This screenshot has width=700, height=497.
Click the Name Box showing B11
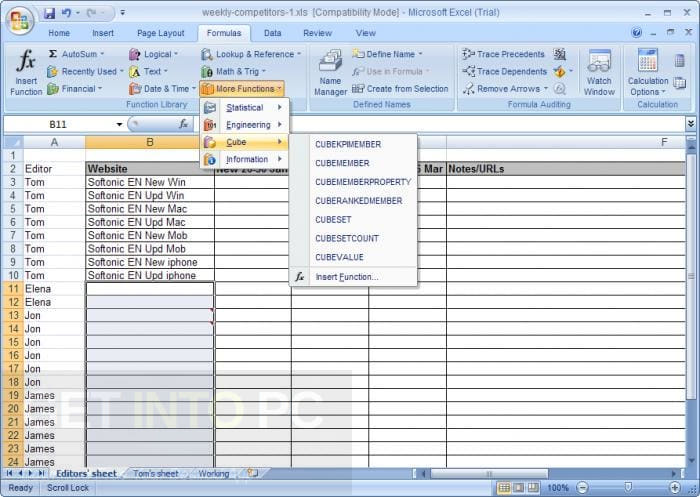pos(58,125)
